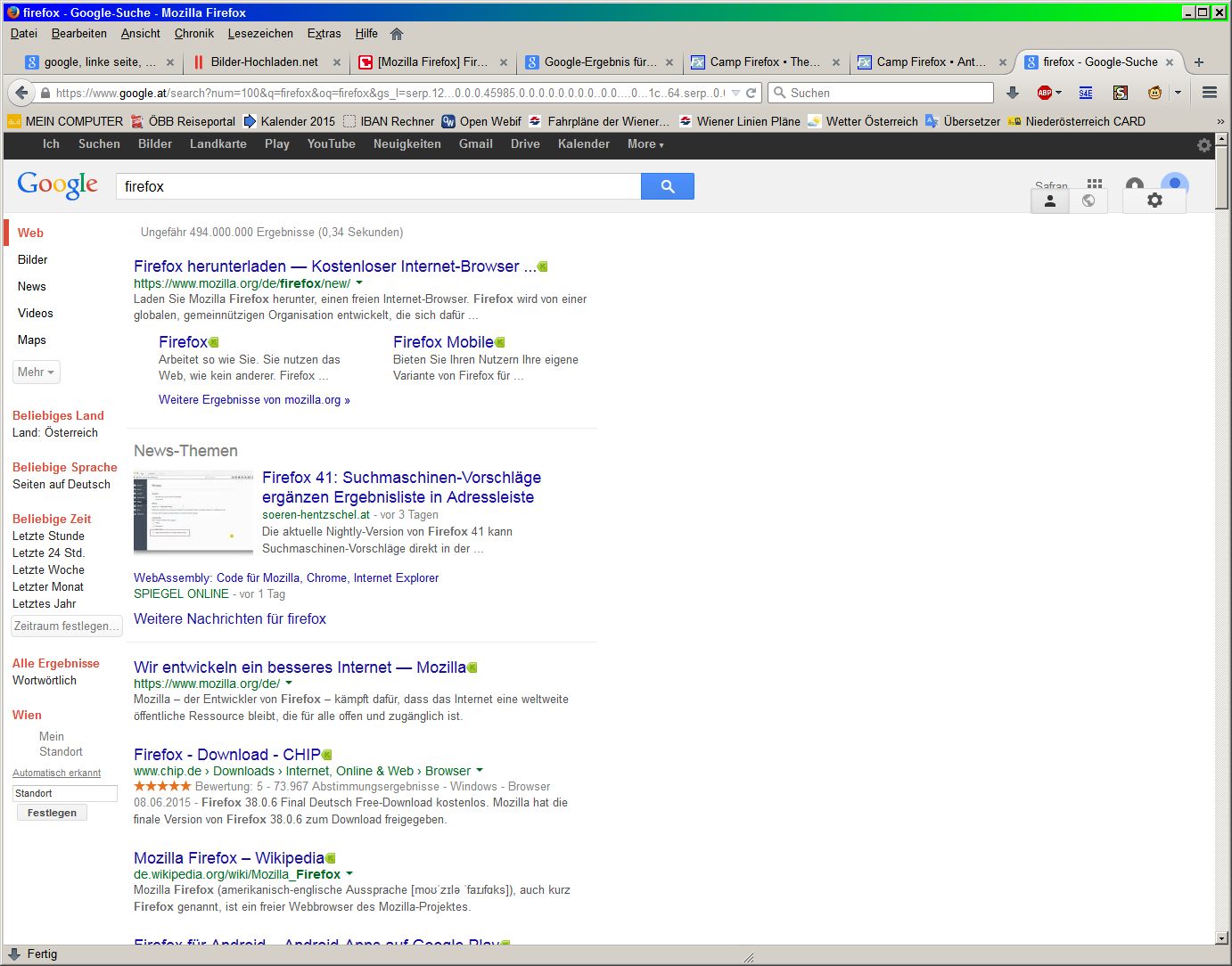Click the download arrow in the status bar
This screenshot has height=966, width=1232.
tap(14, 954)
